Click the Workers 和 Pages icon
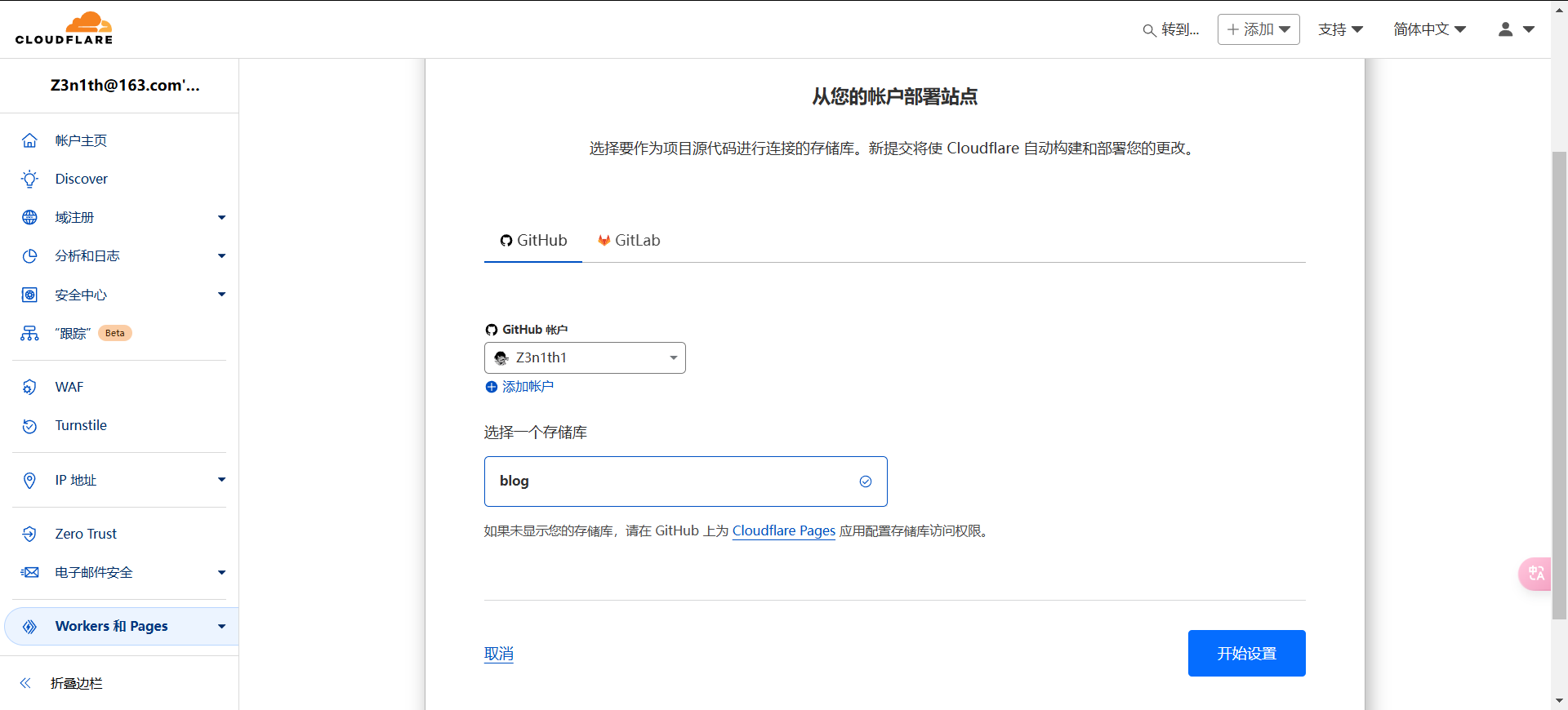The width and height of the screenshot is (1568, 710). [x=29, y=627]
